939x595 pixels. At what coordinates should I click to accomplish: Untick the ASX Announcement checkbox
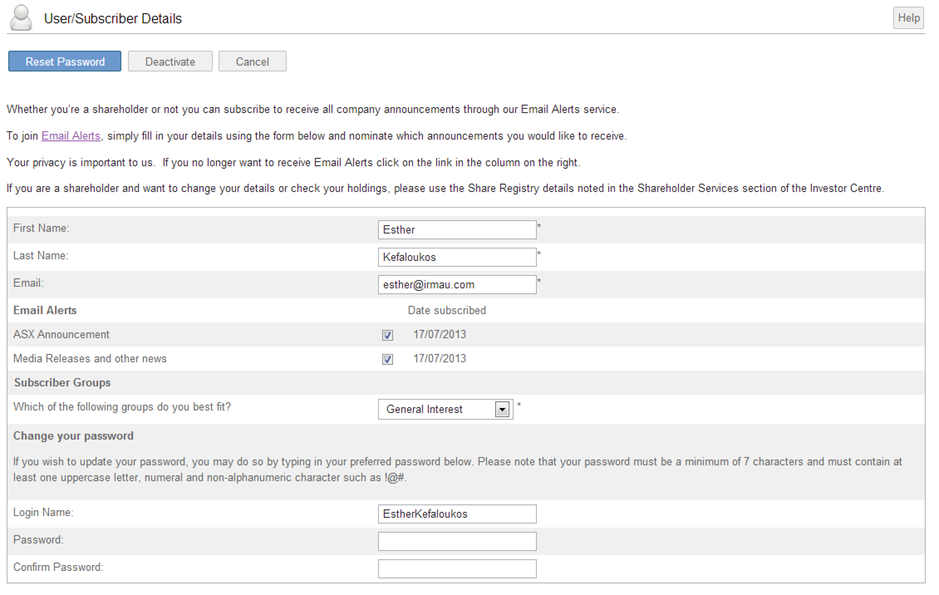click(387, 335)
